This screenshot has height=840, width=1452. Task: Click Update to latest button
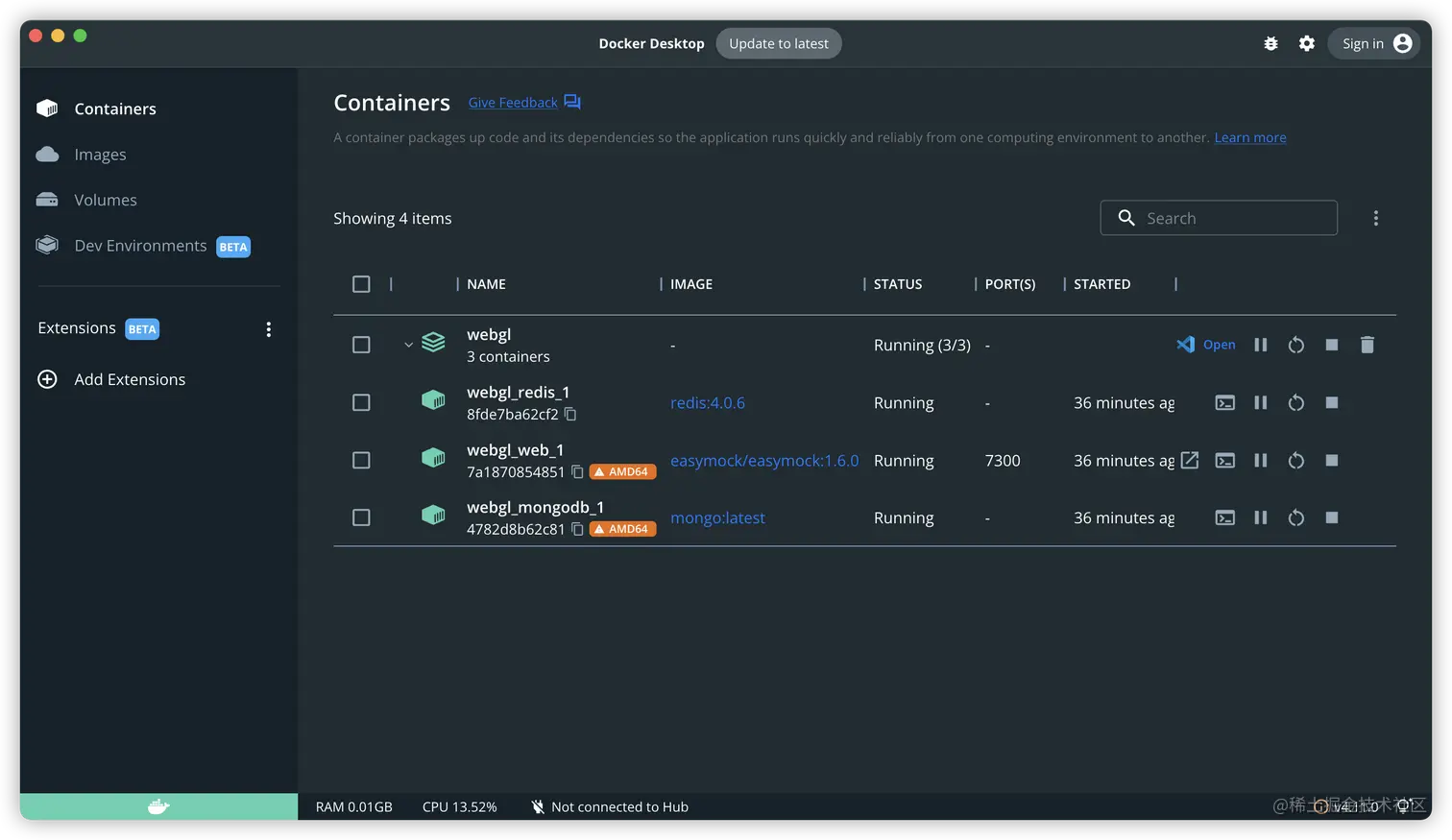pyautogui.click(x=779, y=43)
